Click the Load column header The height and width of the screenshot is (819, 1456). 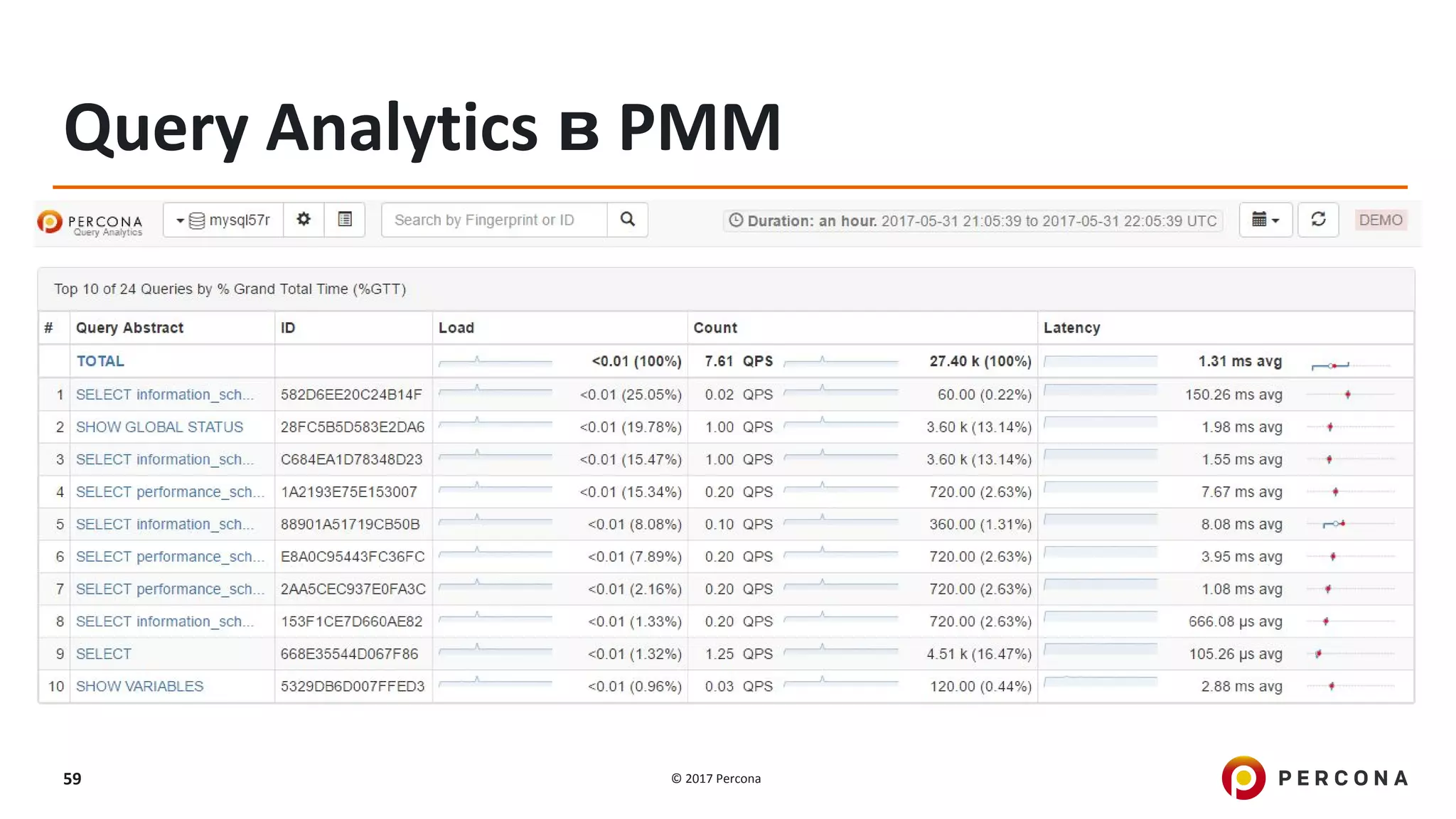point(456,328)
